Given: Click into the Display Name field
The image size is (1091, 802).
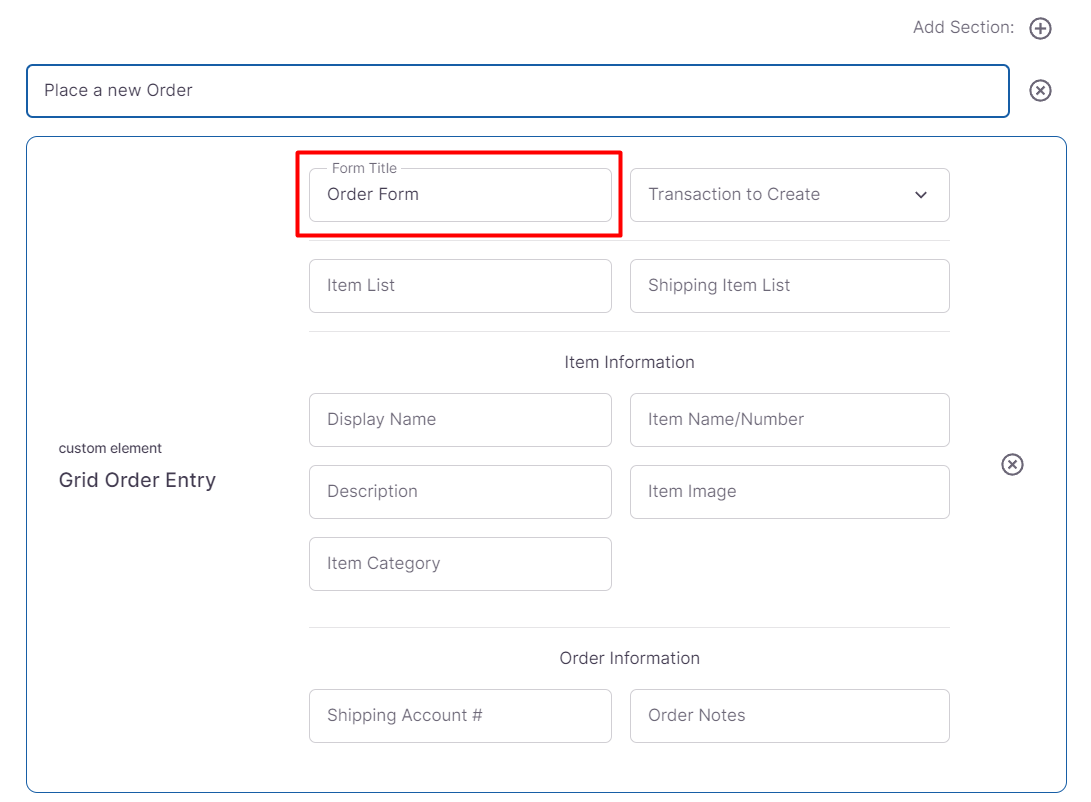Looking at the screenshot, I should 460,420.
